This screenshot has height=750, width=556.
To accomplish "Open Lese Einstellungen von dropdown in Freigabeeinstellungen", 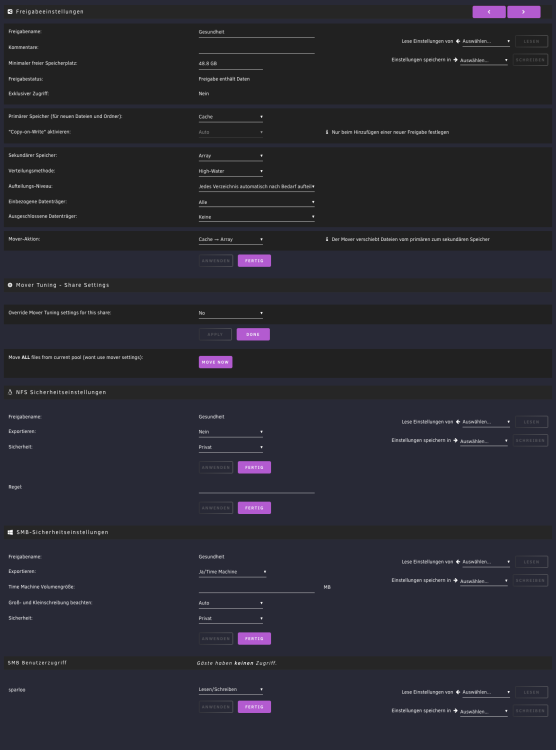I will [x=486, y=42].
